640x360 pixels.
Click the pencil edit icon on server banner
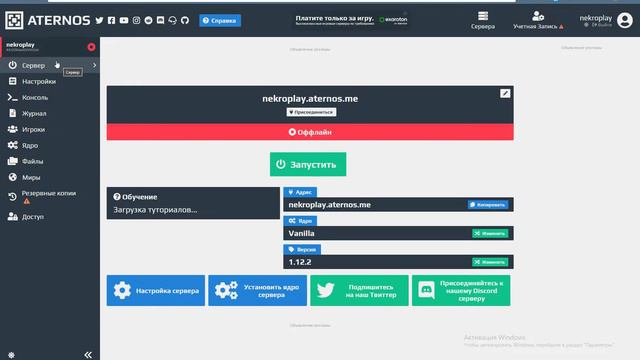pos(505,93)
